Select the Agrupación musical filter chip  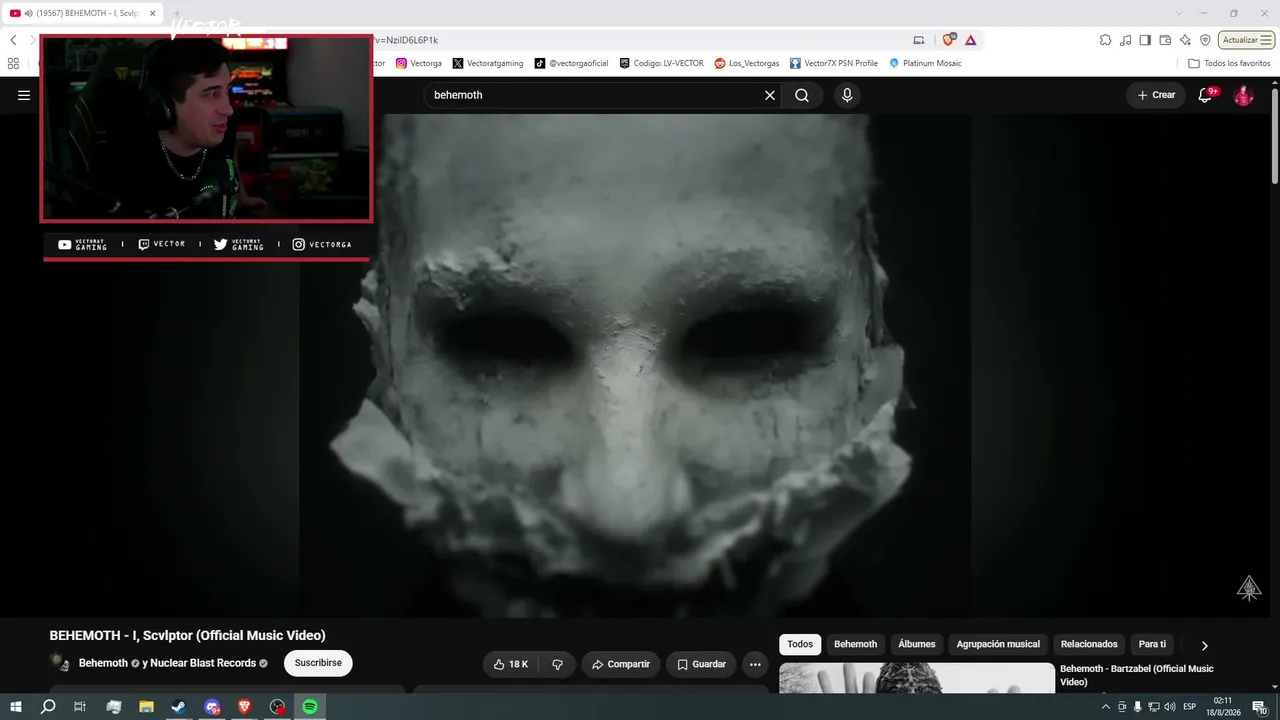tap(998, 645)
